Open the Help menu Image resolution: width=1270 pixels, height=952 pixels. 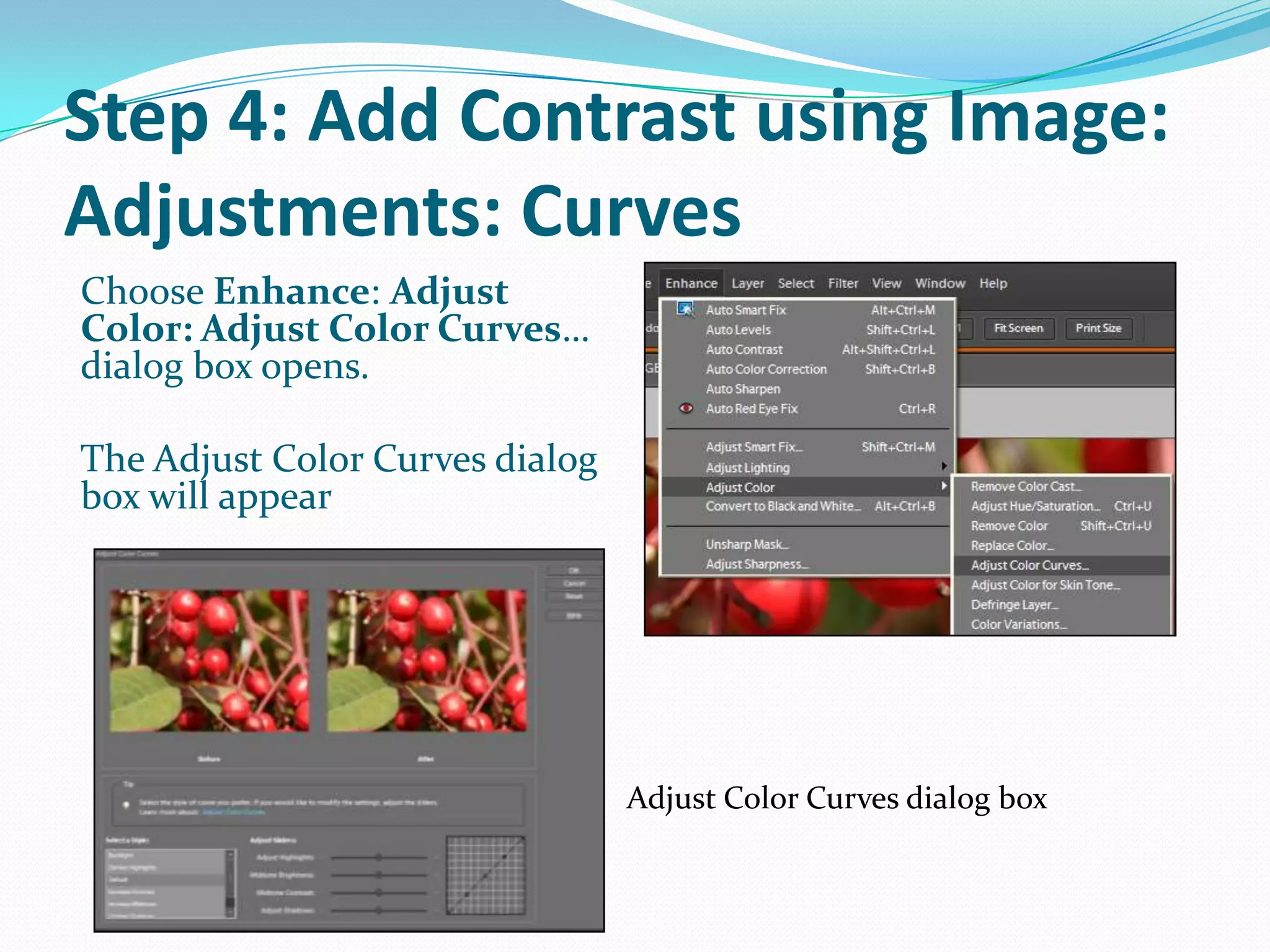tap(993, 283)
